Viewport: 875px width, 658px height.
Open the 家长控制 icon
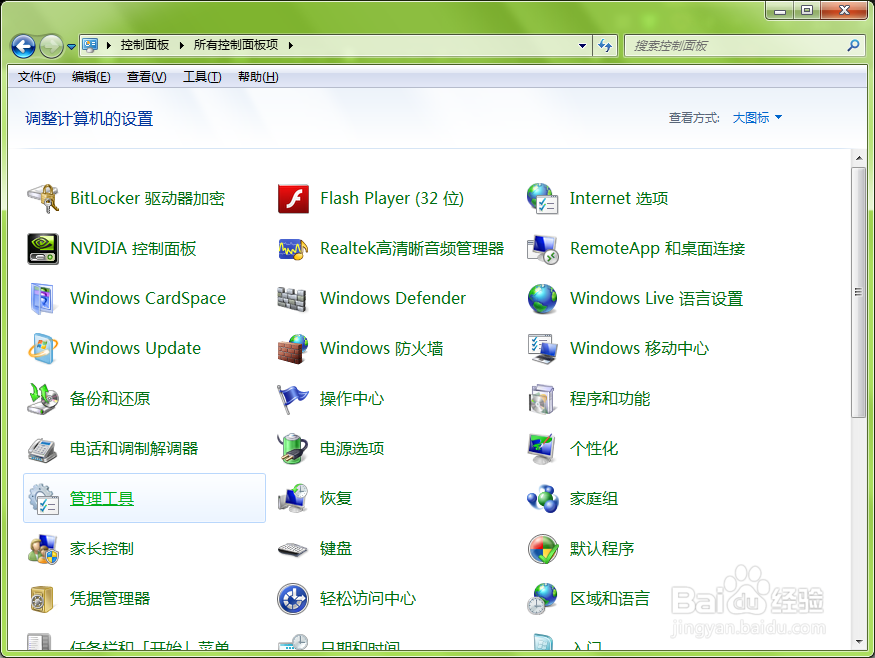click(43, 549)
